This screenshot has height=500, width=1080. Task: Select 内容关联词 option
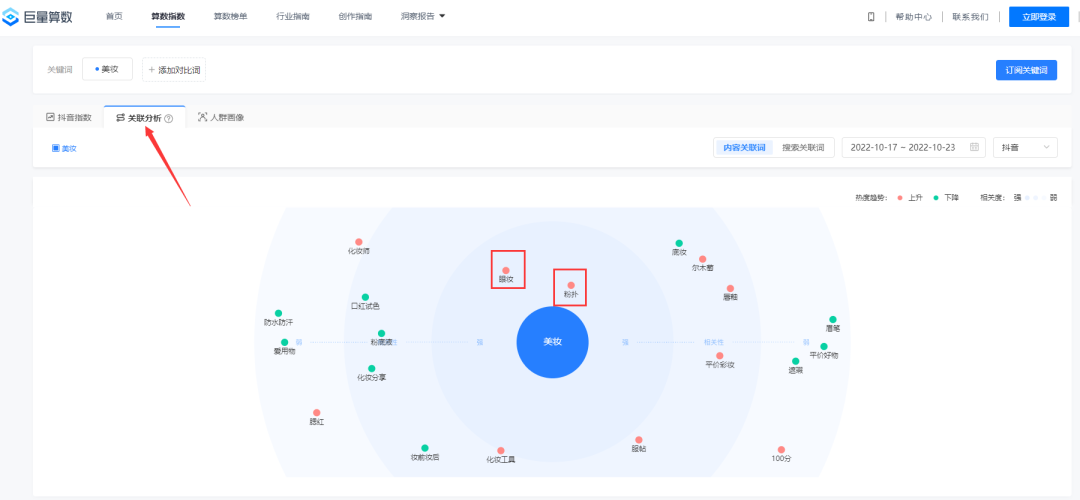coord(744,147)
